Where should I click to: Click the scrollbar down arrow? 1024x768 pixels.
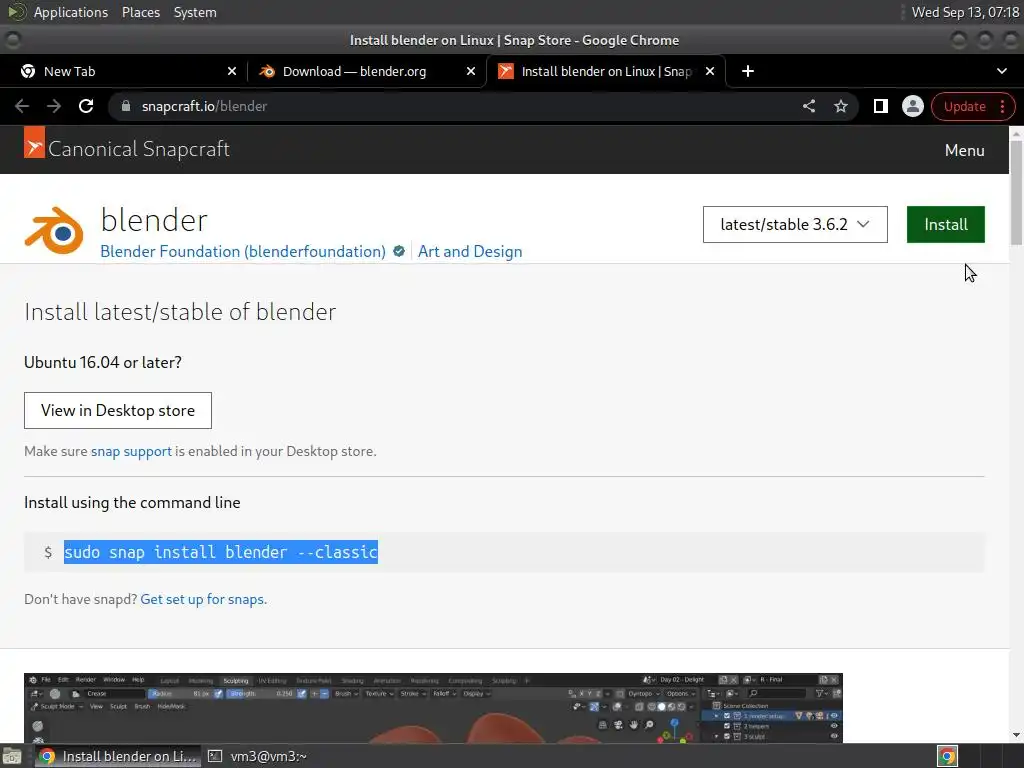[x=1016, y=735]
